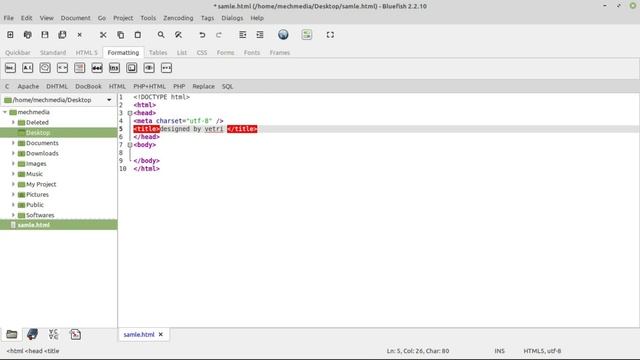The height and width of the screenshot is (360, 640).
Task: Insert an ins tag with the ins icon
Action: (114, 68)
